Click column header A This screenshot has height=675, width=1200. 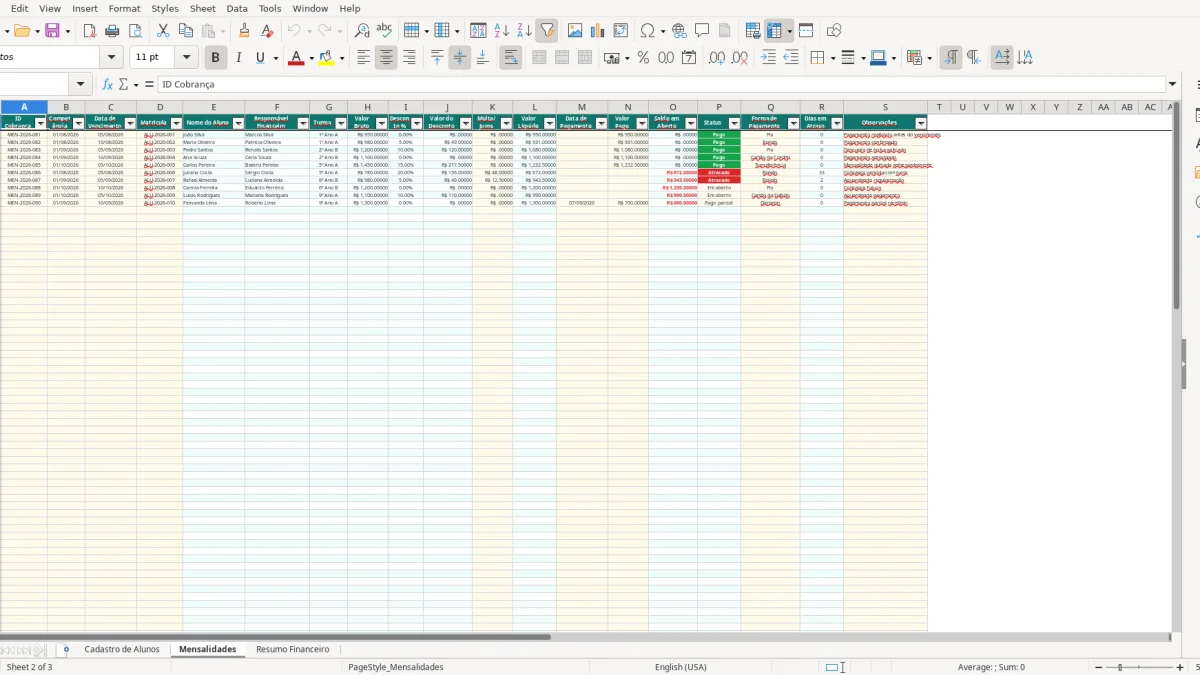[24, 107]
